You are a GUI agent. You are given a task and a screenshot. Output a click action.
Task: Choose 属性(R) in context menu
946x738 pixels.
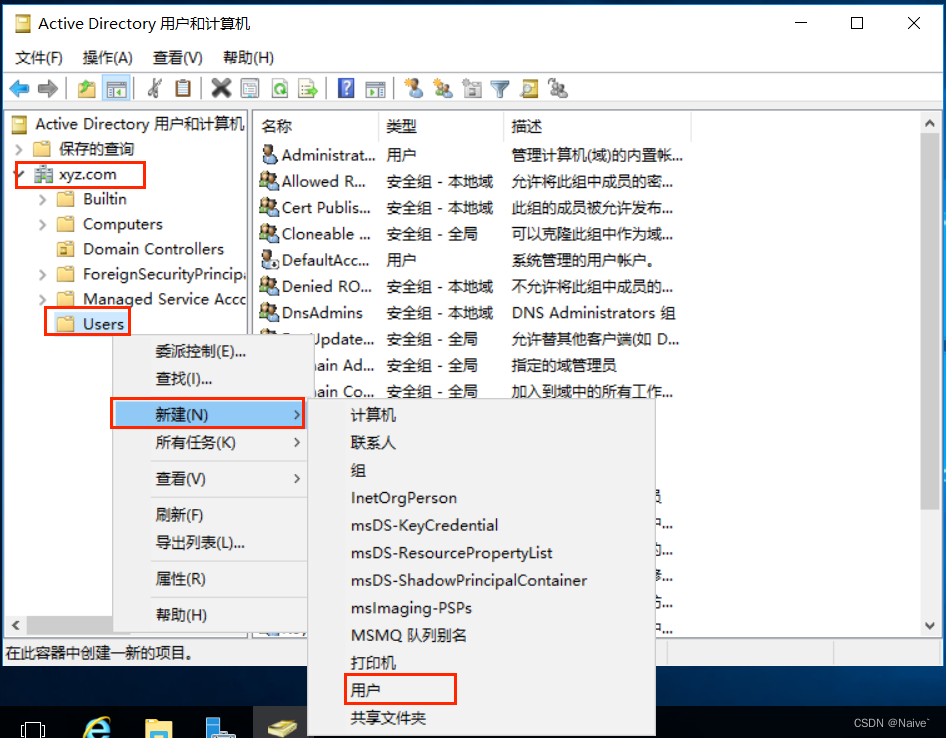(209, 579)
